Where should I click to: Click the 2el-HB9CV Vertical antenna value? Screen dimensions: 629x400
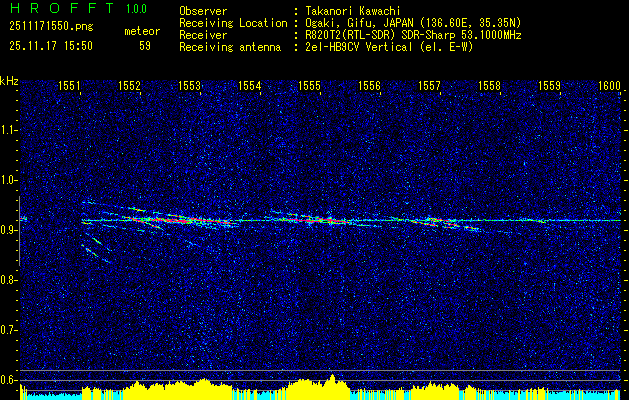(x=389, y=47)
